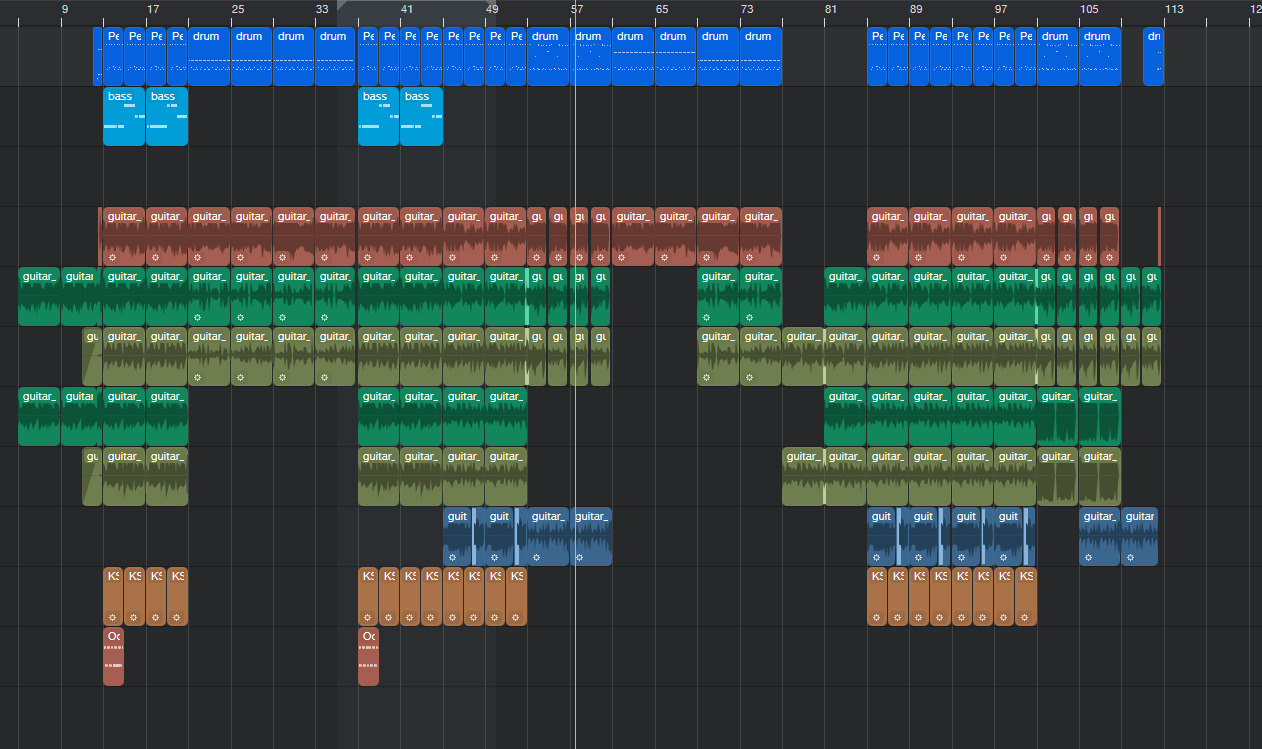Select the first clip labeled drum

[x=208, y=57]
